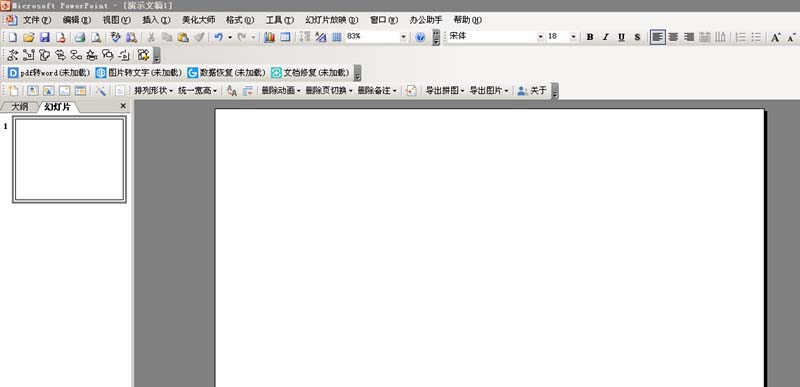Click pdf转word add-in button
800x387 pixels.
click(48, 73)
